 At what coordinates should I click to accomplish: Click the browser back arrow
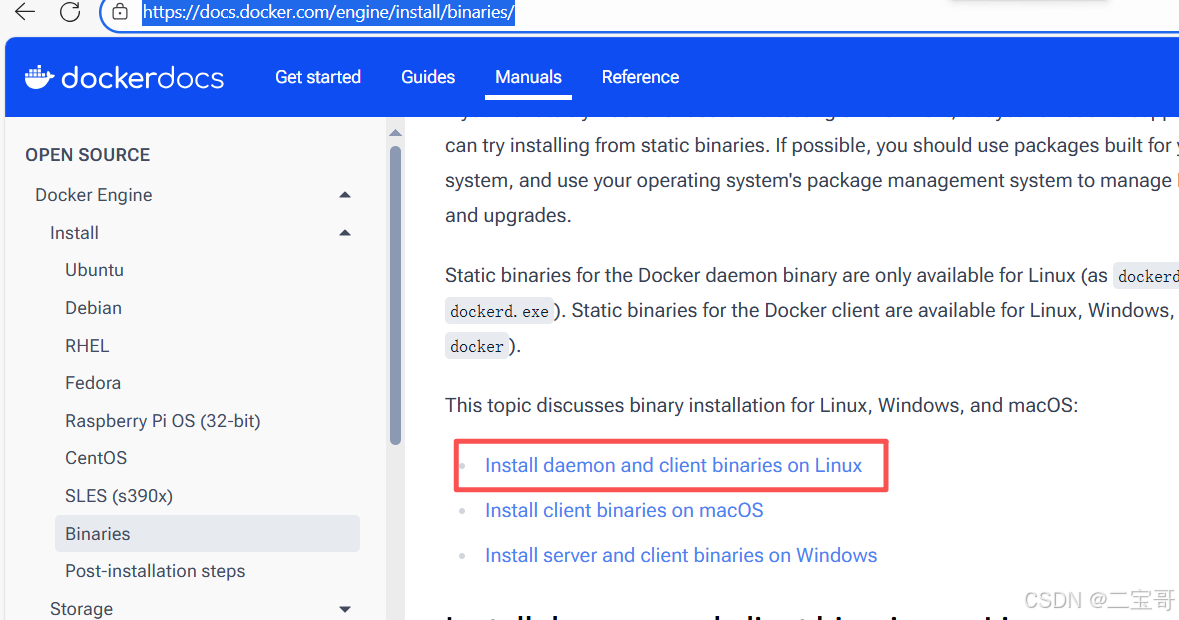click(x=25, y=12)
